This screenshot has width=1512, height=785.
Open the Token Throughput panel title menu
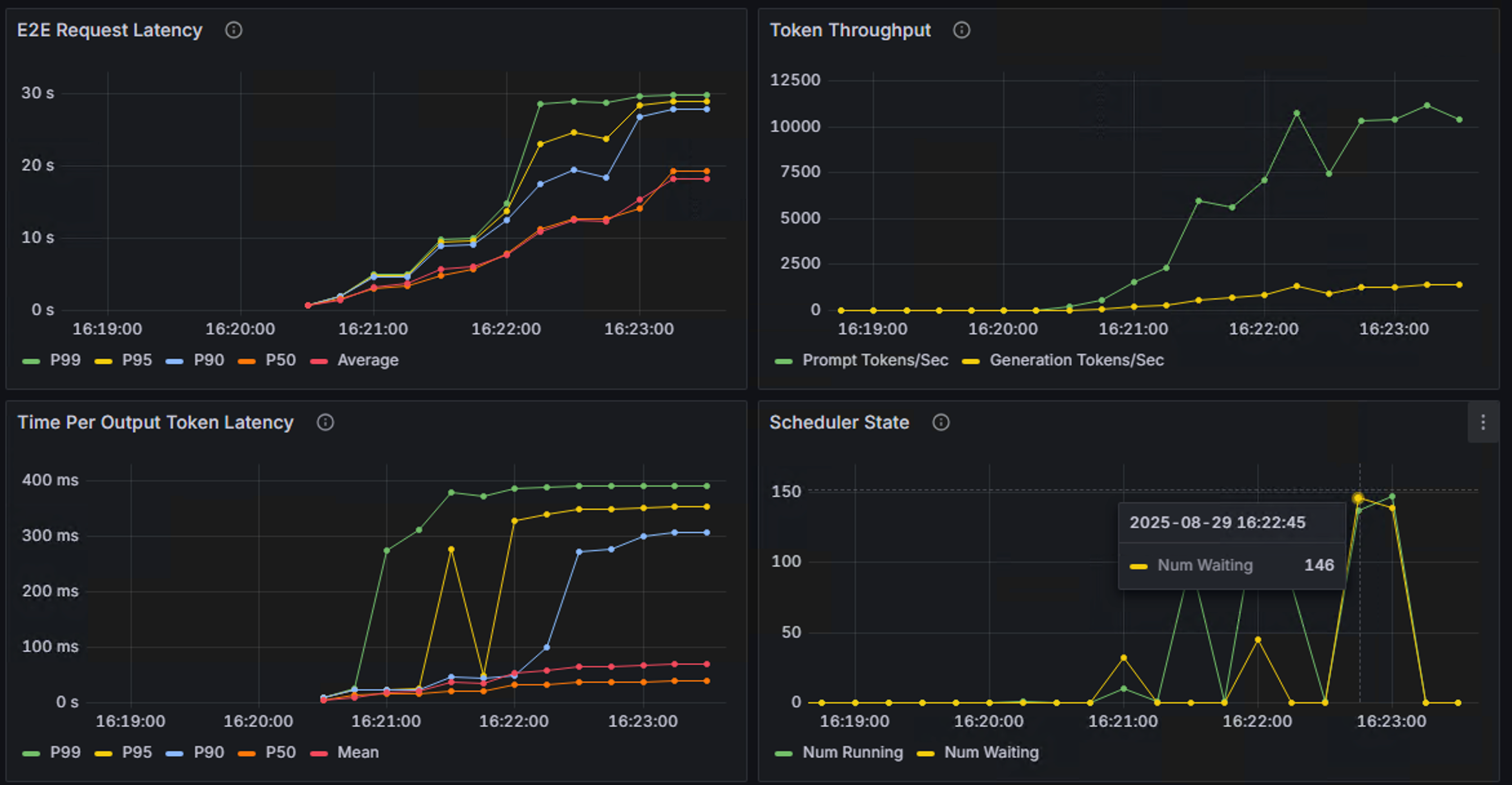pos(850,30)
